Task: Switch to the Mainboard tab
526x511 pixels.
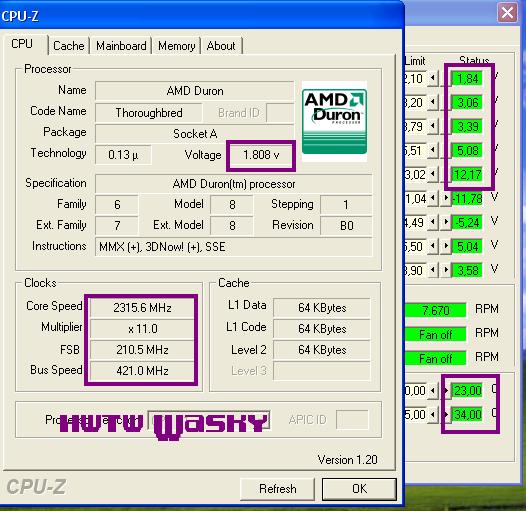Action: 121,46
